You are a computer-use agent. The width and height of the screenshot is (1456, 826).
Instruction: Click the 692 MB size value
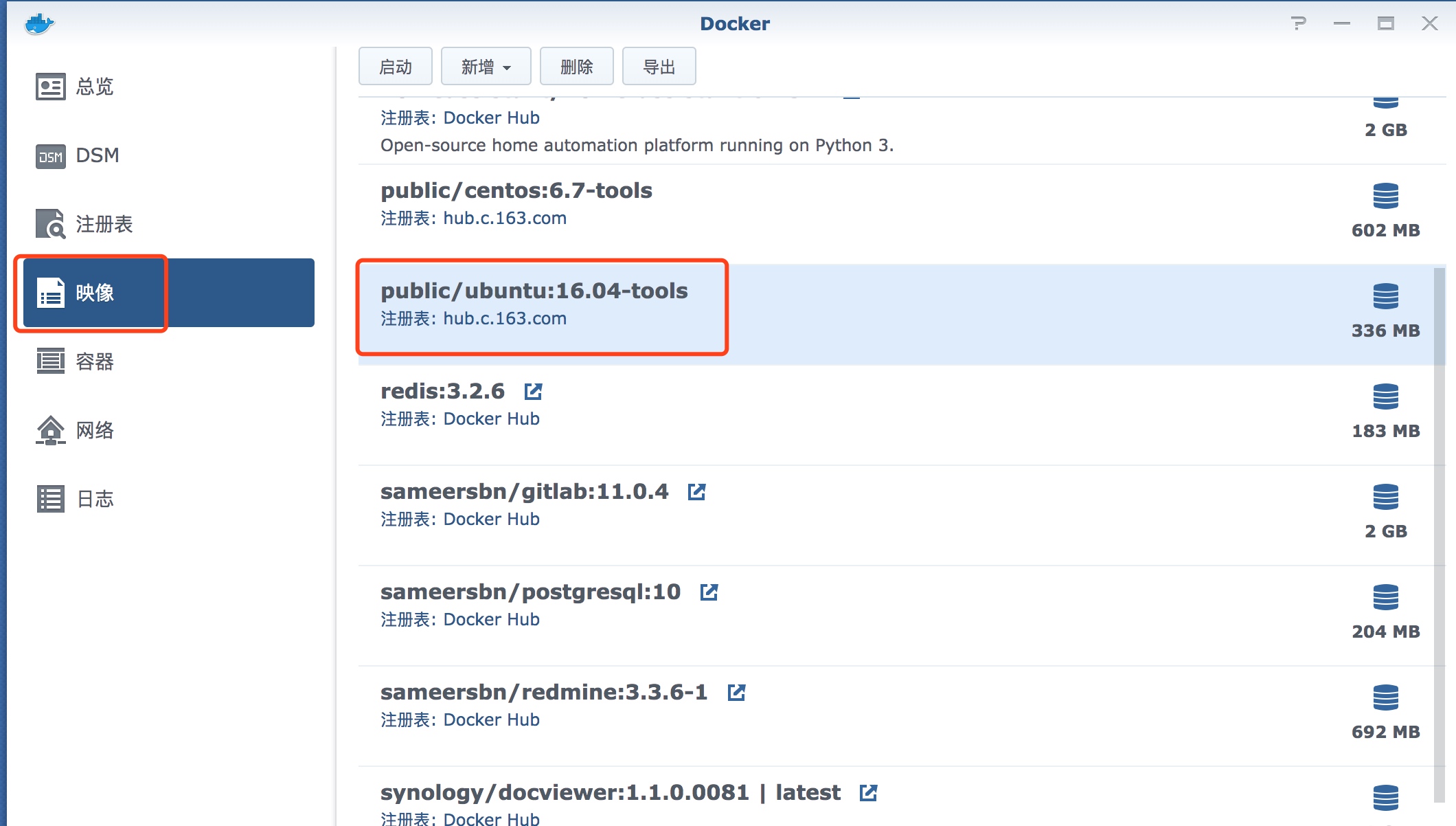coord(1386,732)
